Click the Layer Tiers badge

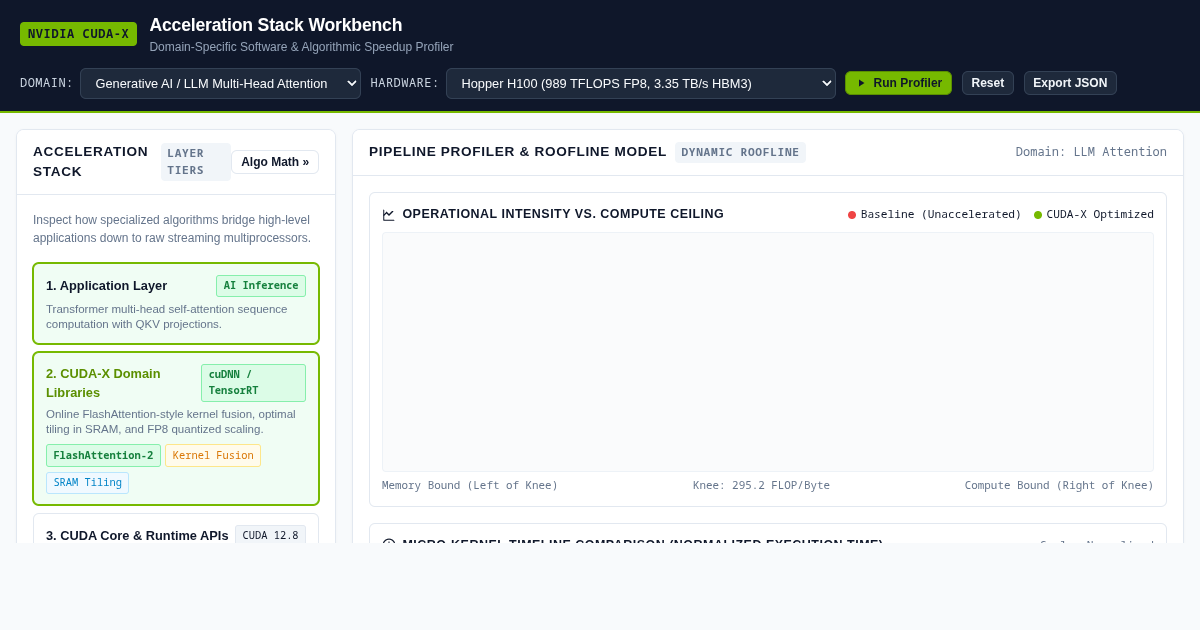pos(195,162)
